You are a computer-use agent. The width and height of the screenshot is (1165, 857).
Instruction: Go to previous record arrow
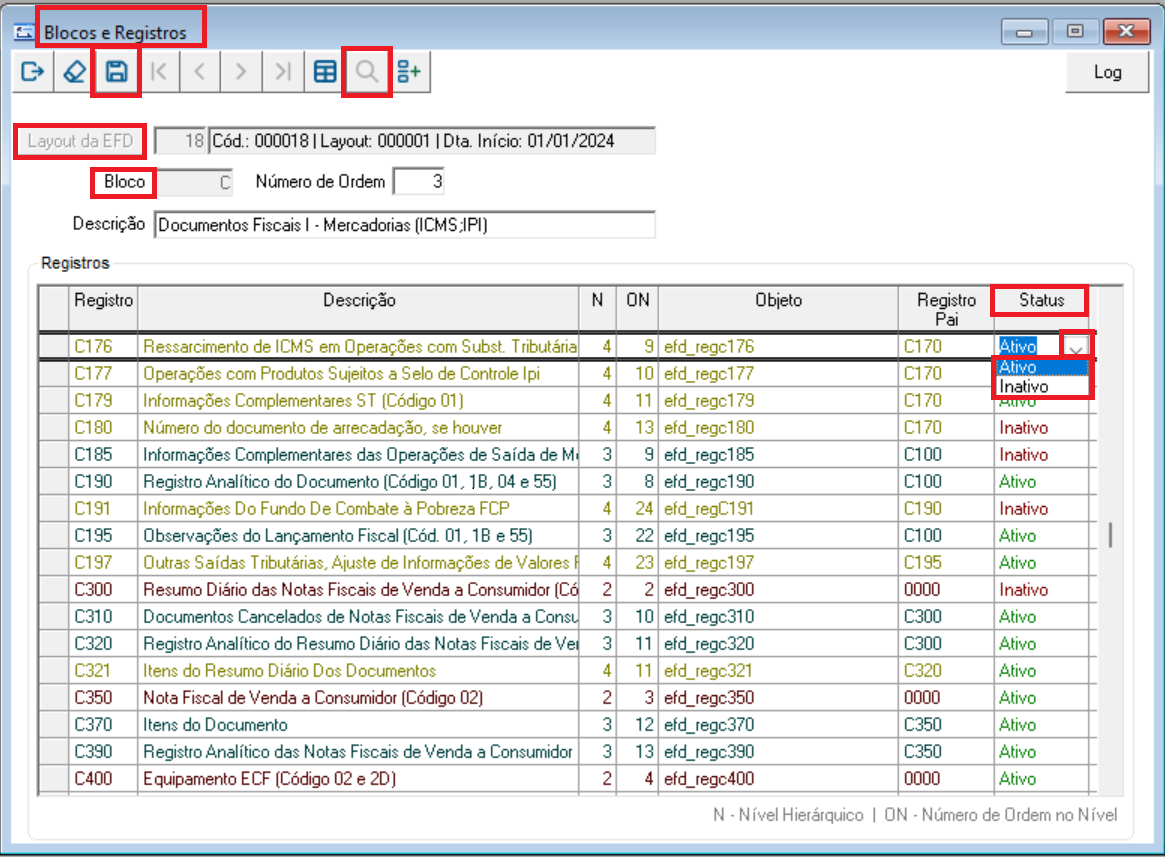200,72
